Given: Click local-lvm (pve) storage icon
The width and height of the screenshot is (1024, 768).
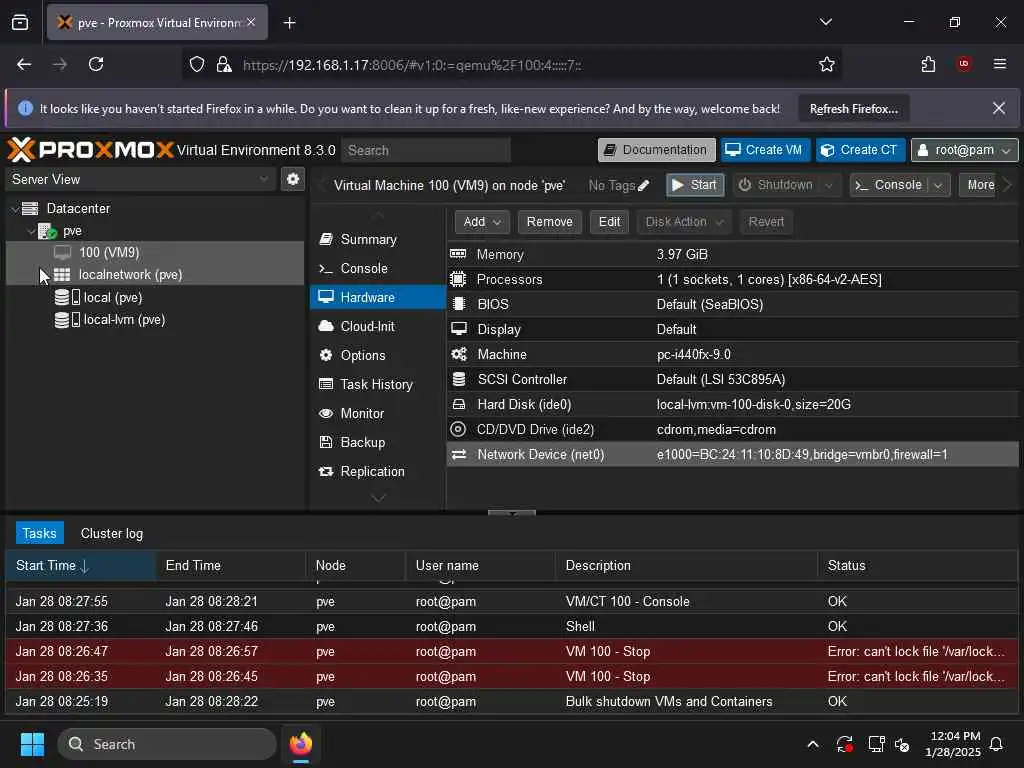Looking at the screenshot, I should [x=67, y=319].
